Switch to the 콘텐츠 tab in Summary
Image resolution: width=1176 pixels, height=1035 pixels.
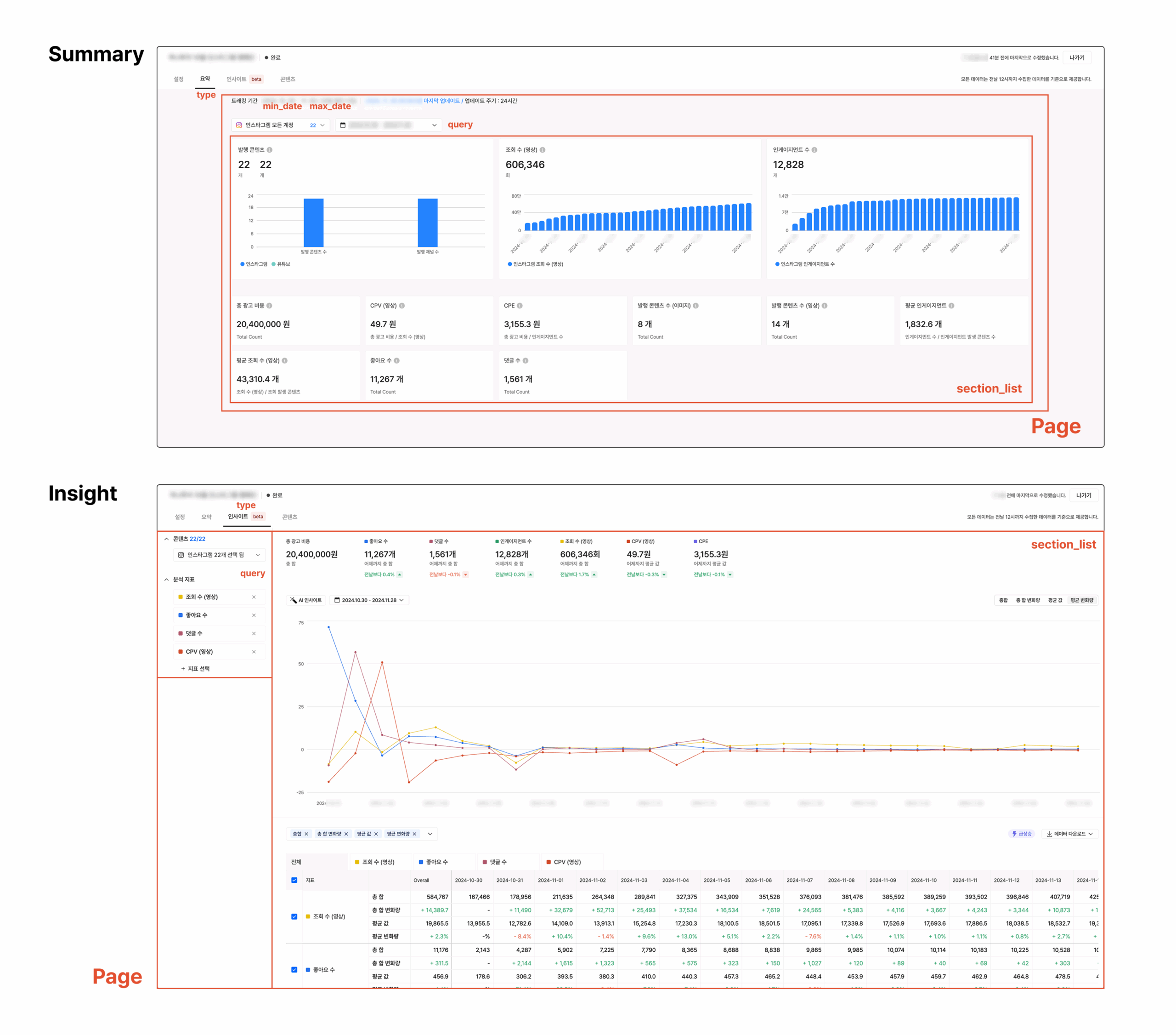288,79
